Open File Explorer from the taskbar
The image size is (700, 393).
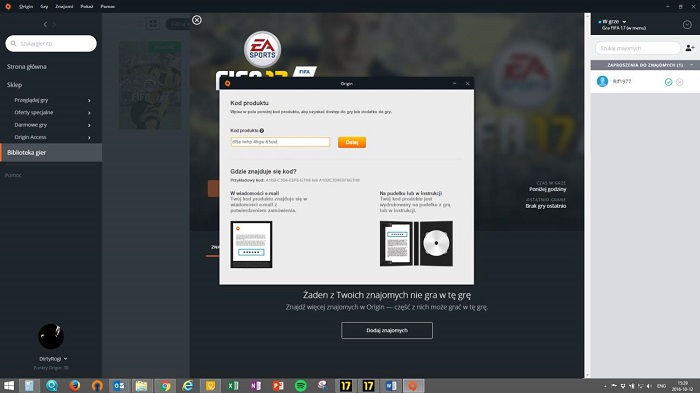click(x=142, y=385)
